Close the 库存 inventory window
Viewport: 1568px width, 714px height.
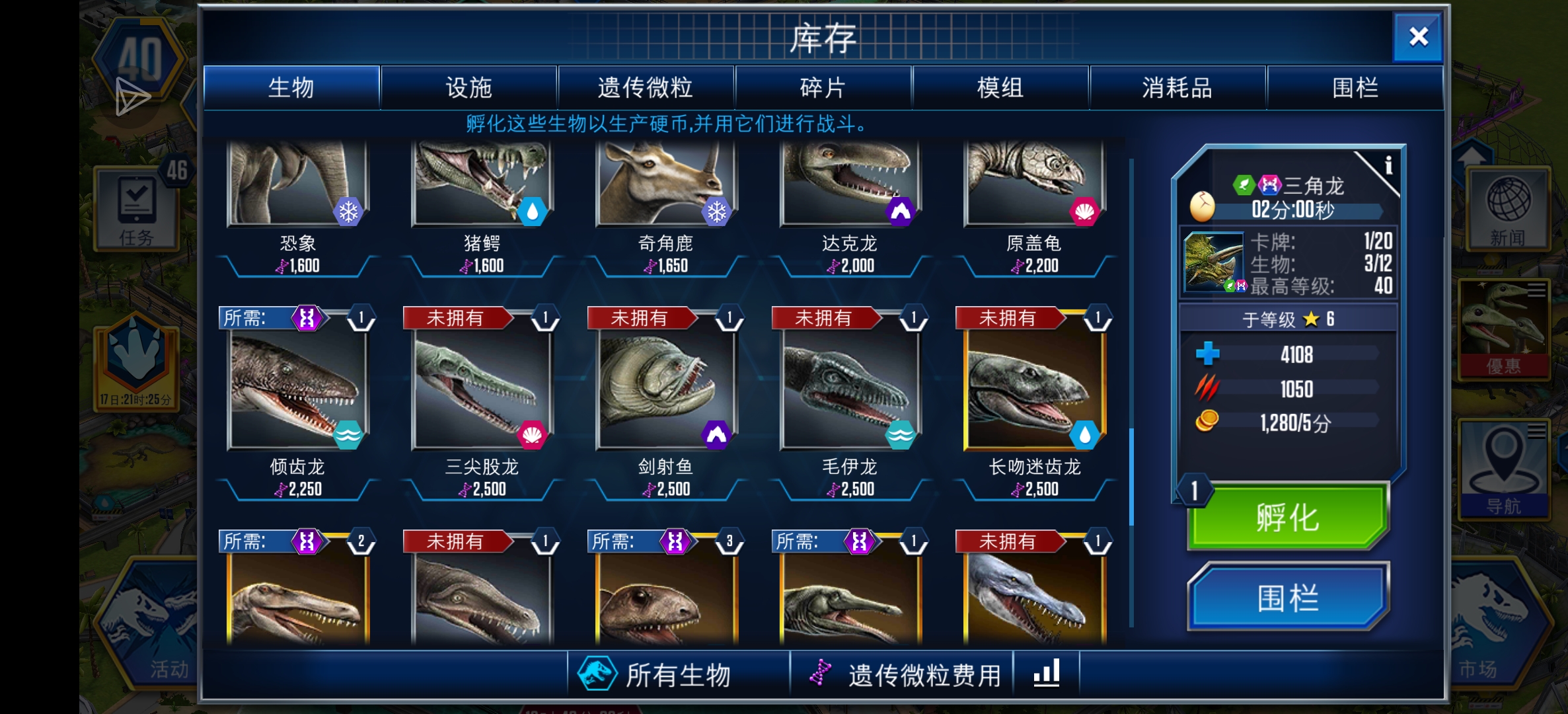(1418, 37)
